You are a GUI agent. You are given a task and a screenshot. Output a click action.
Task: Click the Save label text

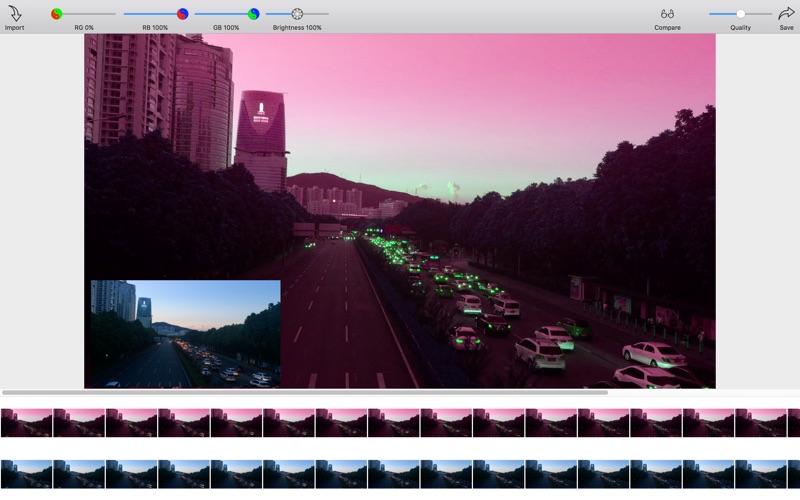[786, 28]
